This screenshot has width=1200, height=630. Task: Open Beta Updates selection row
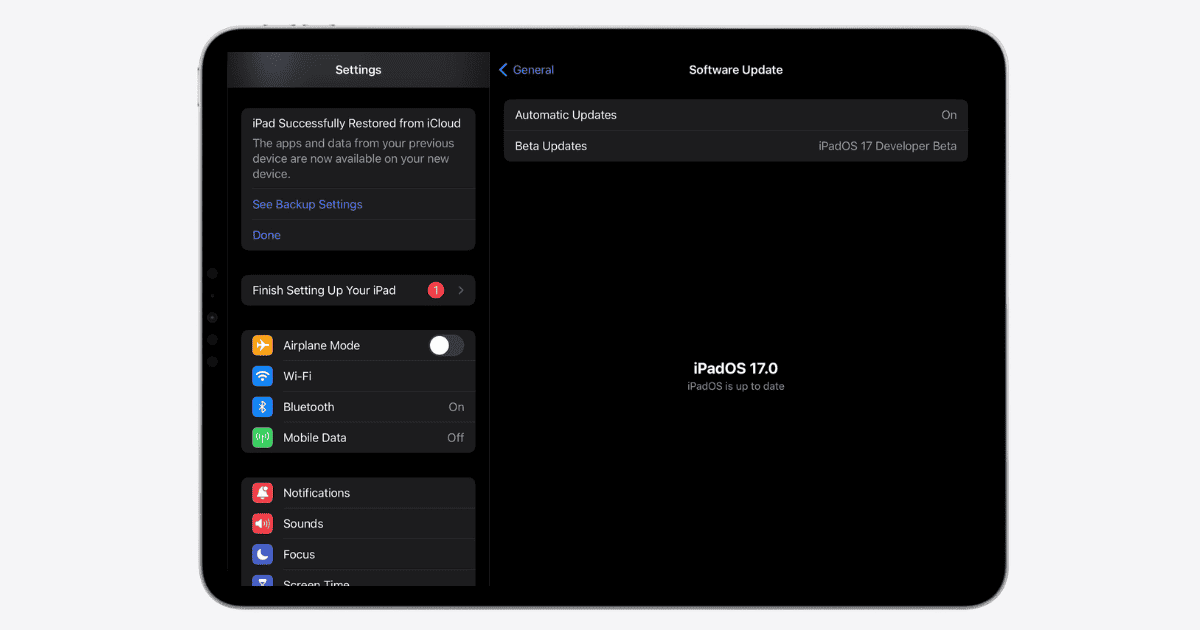tap(735, 146)
